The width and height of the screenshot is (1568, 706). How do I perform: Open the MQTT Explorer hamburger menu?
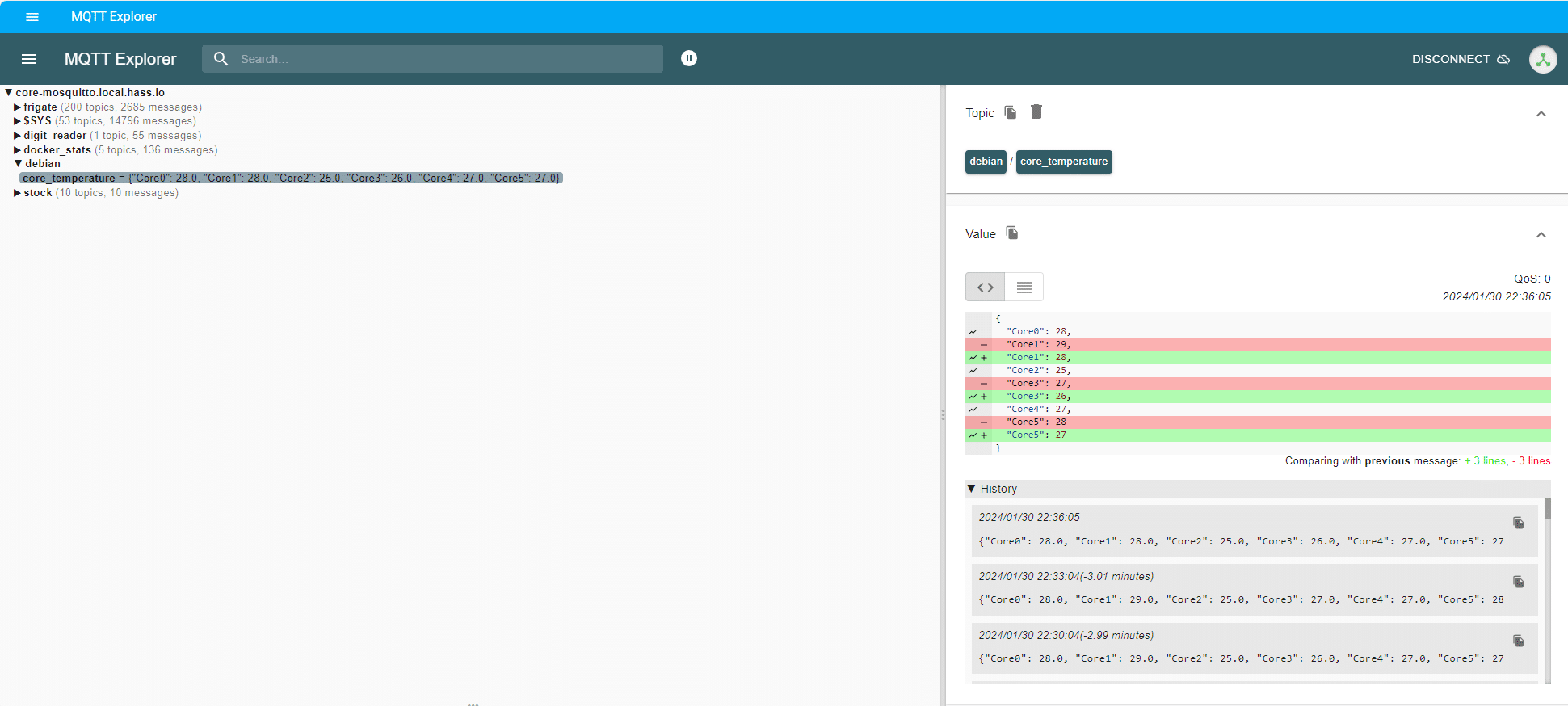(29, 59)
